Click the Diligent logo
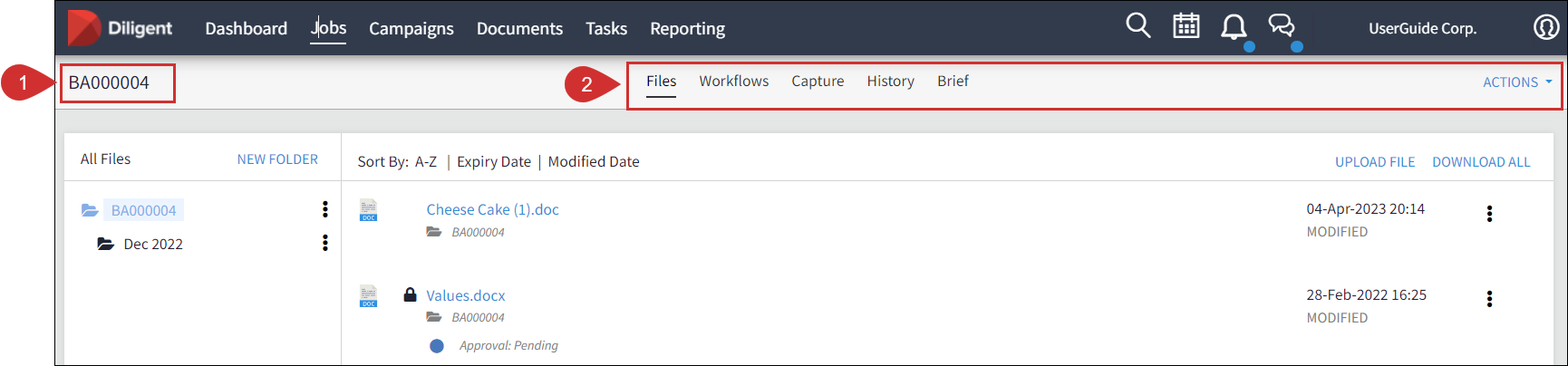This screenshot has width=1568, height=366. point(120,28)
